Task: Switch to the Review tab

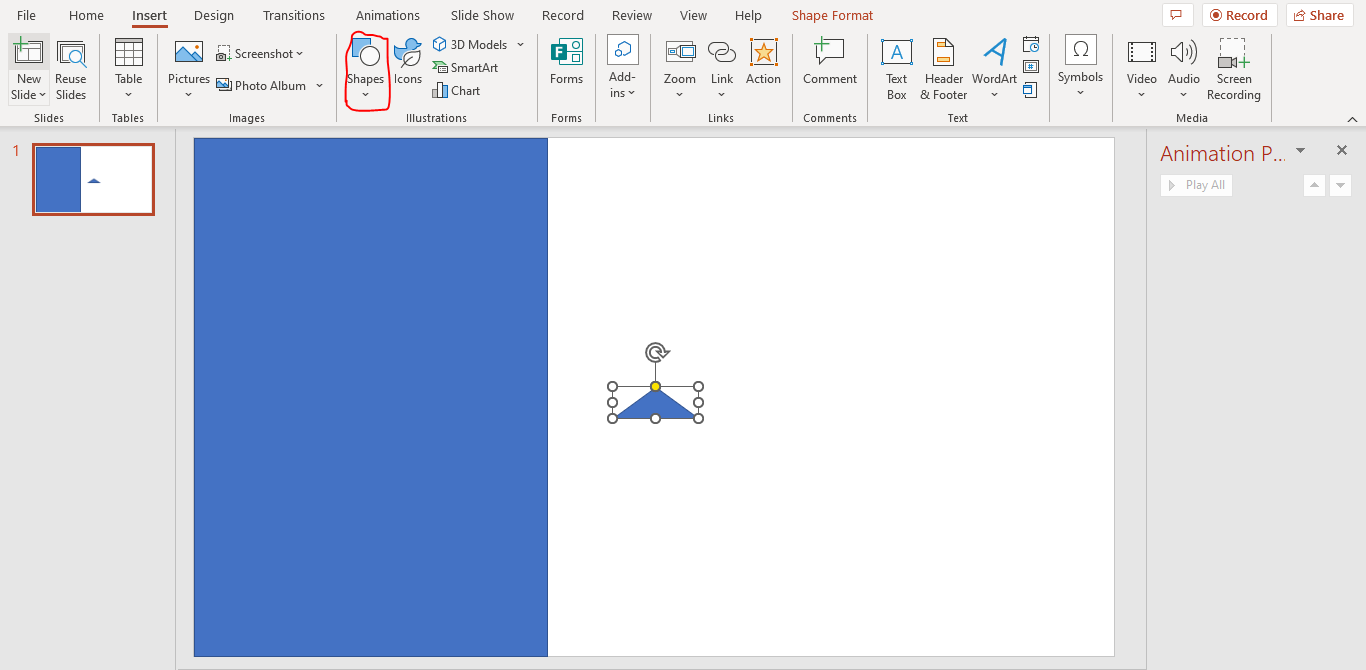Action: pyautogui.click(x=632, y=16)
